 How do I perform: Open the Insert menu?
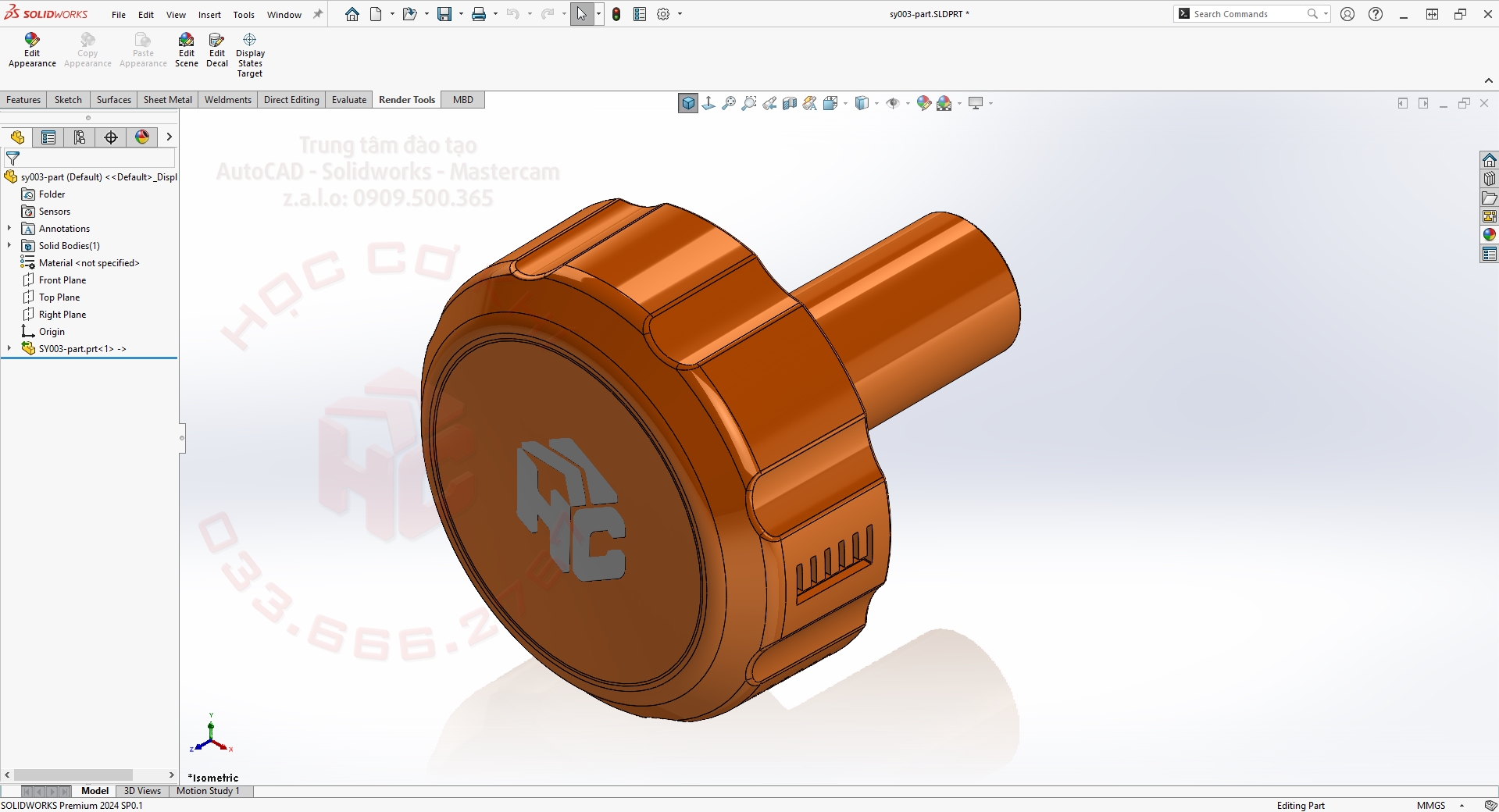pos(209,15)
